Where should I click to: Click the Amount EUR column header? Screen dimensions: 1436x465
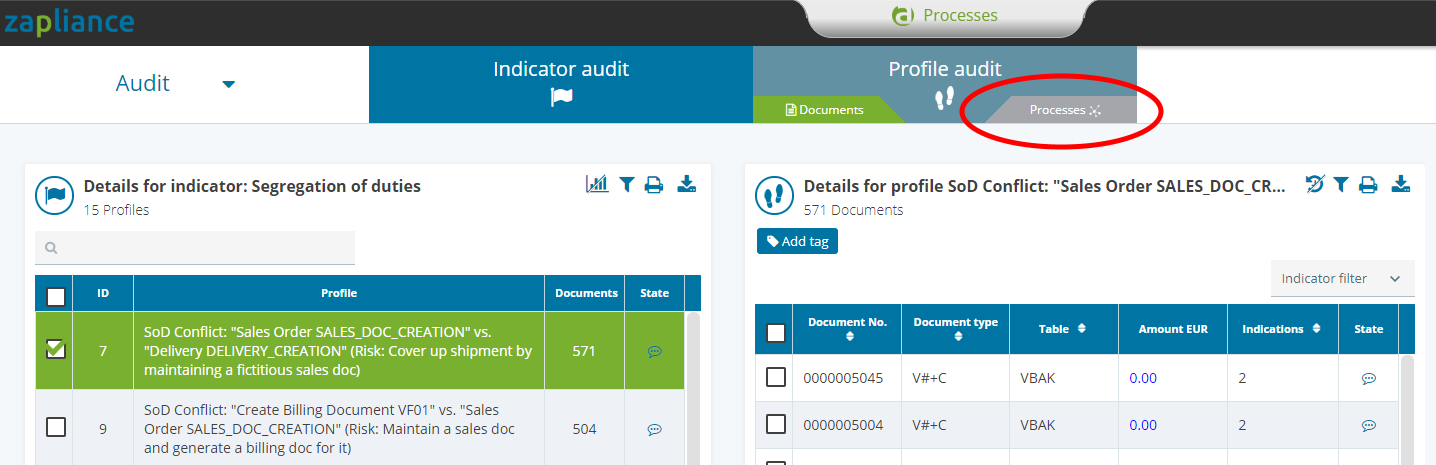pyautogui.click(x=1173, y=329)
